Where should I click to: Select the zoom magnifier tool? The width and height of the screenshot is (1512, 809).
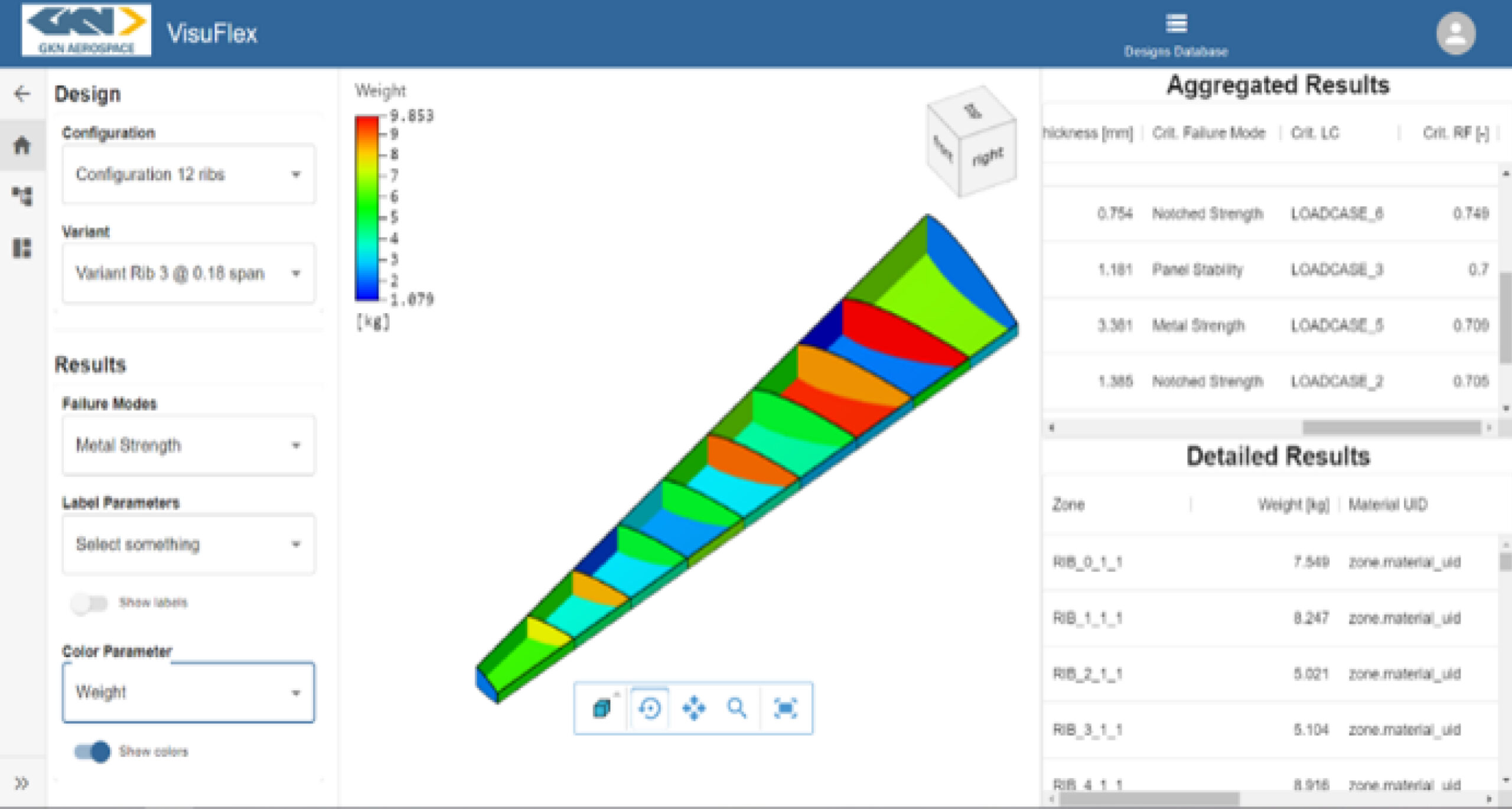737,707
